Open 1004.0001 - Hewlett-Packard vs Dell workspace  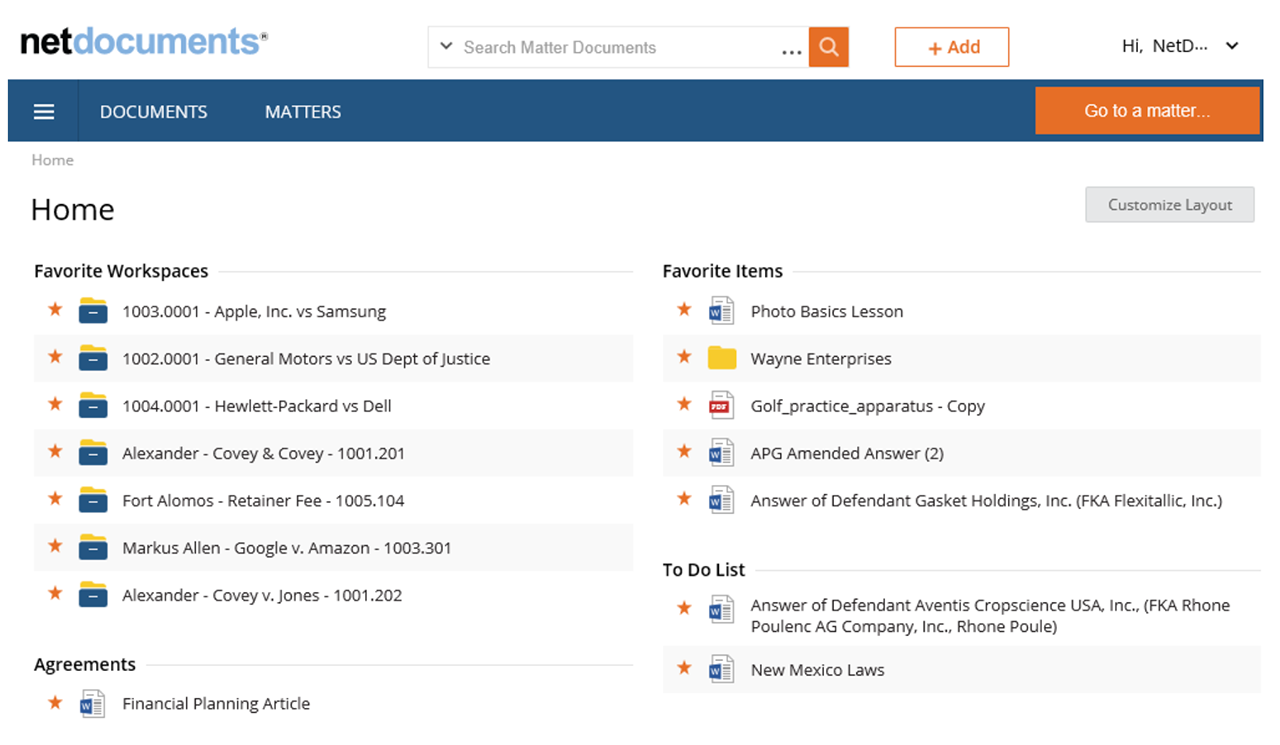coord(257,406)
